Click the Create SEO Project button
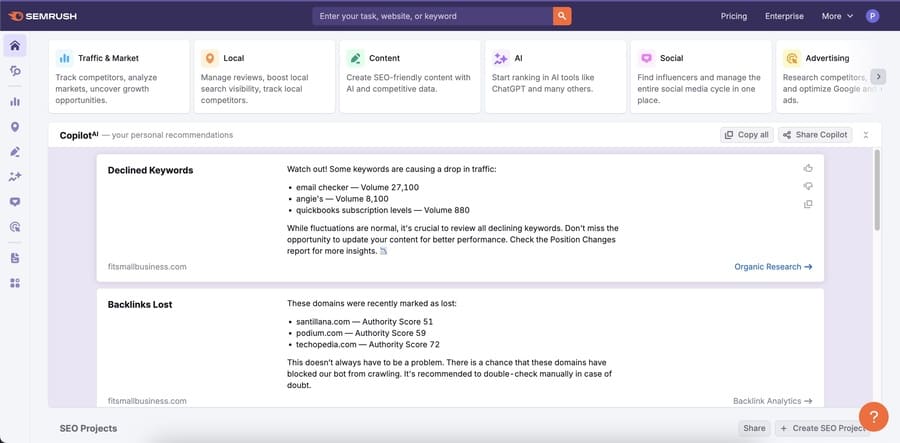900x443 pixels. click(822, 428)
